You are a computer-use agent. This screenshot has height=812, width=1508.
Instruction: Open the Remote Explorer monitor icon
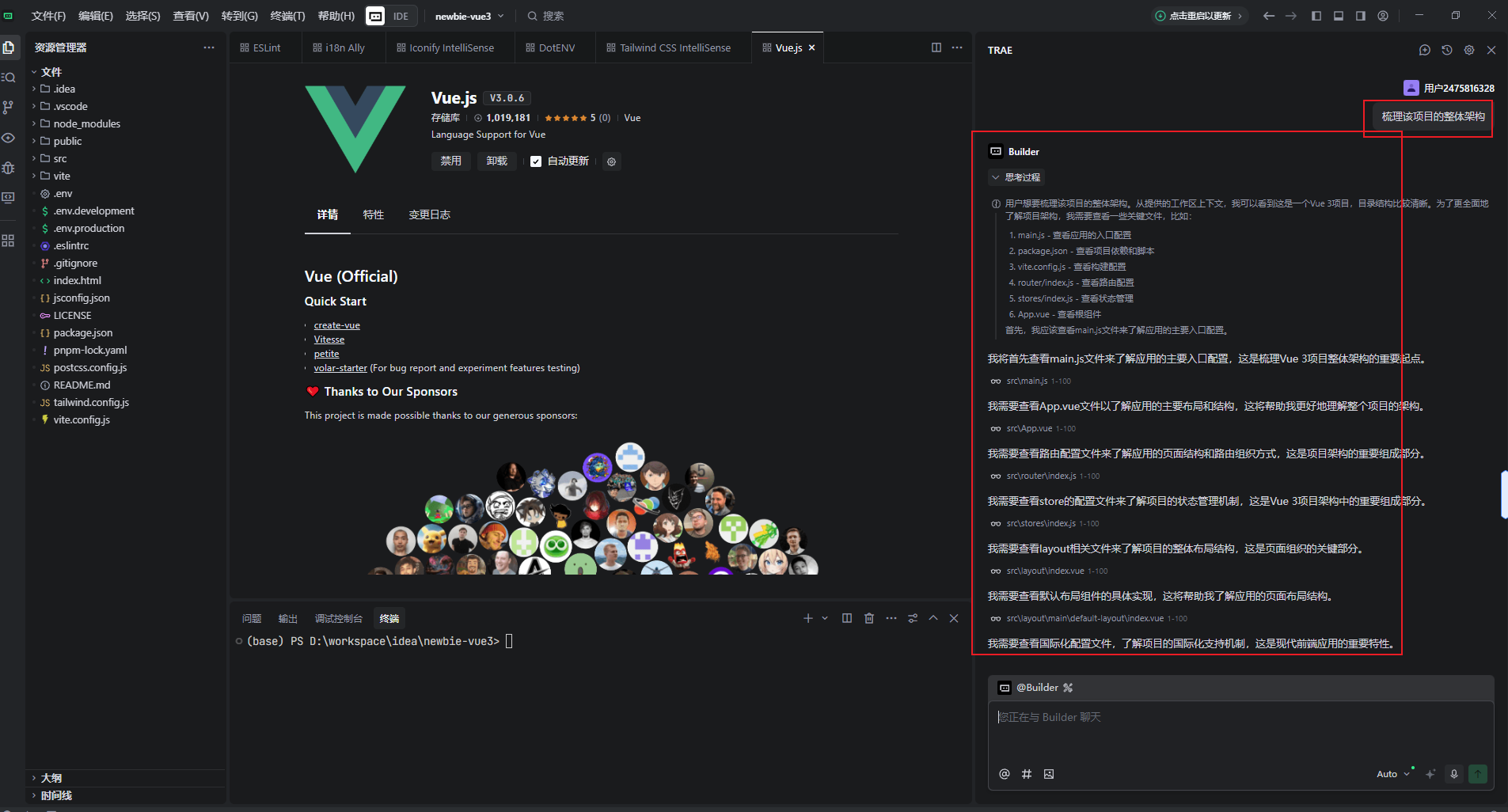click(x=9, y=198)
